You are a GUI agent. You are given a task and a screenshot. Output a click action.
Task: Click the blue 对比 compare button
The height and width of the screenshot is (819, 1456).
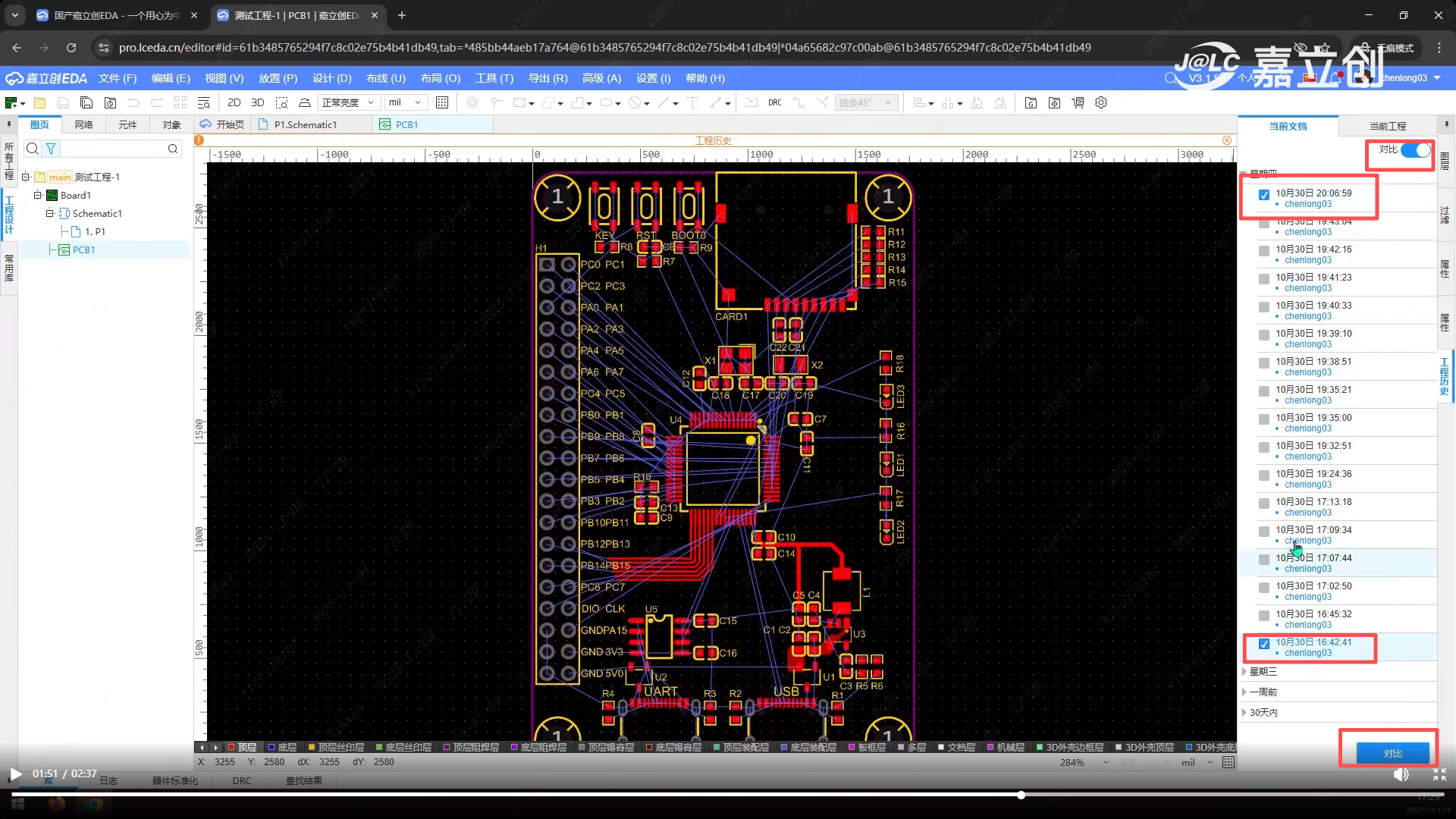(x=1392, y=753)
